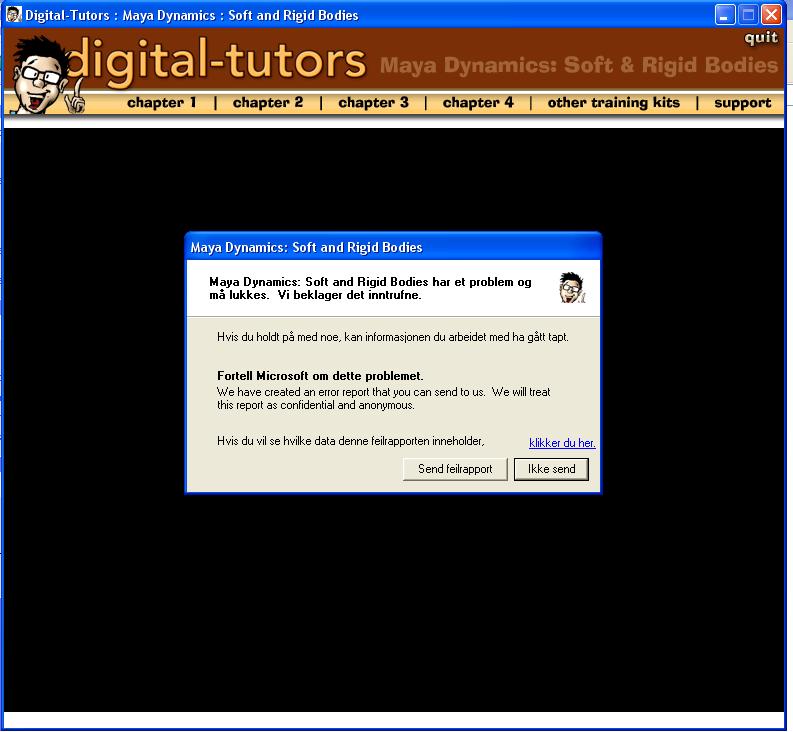Click the 'Hvis du holdt på med noe' message
This screenshot has height=732, width=793.
(x=392, y=337)
